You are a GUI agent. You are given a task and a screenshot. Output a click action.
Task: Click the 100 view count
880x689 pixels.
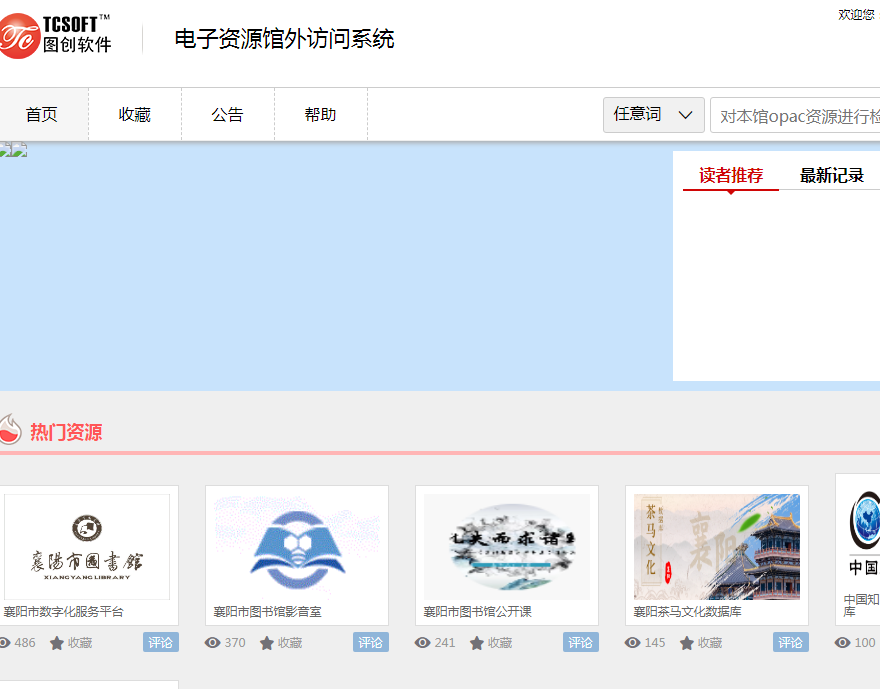click(x=865, y=642)
